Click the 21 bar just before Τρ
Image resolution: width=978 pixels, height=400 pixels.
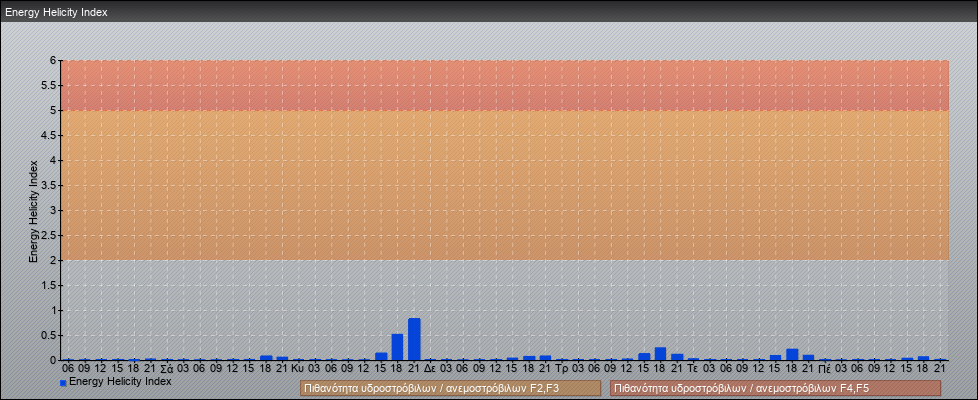[545, 358]
